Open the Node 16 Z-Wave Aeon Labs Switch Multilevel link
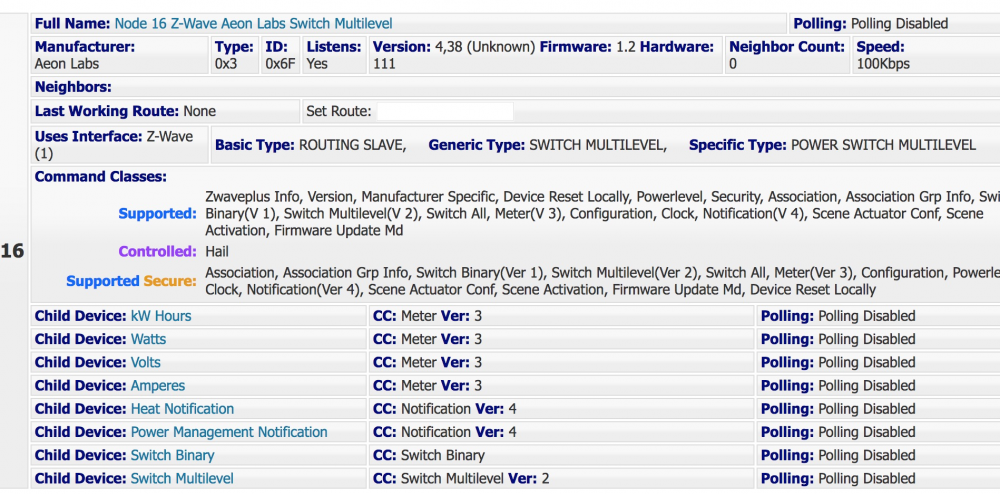 pos(253,23)
